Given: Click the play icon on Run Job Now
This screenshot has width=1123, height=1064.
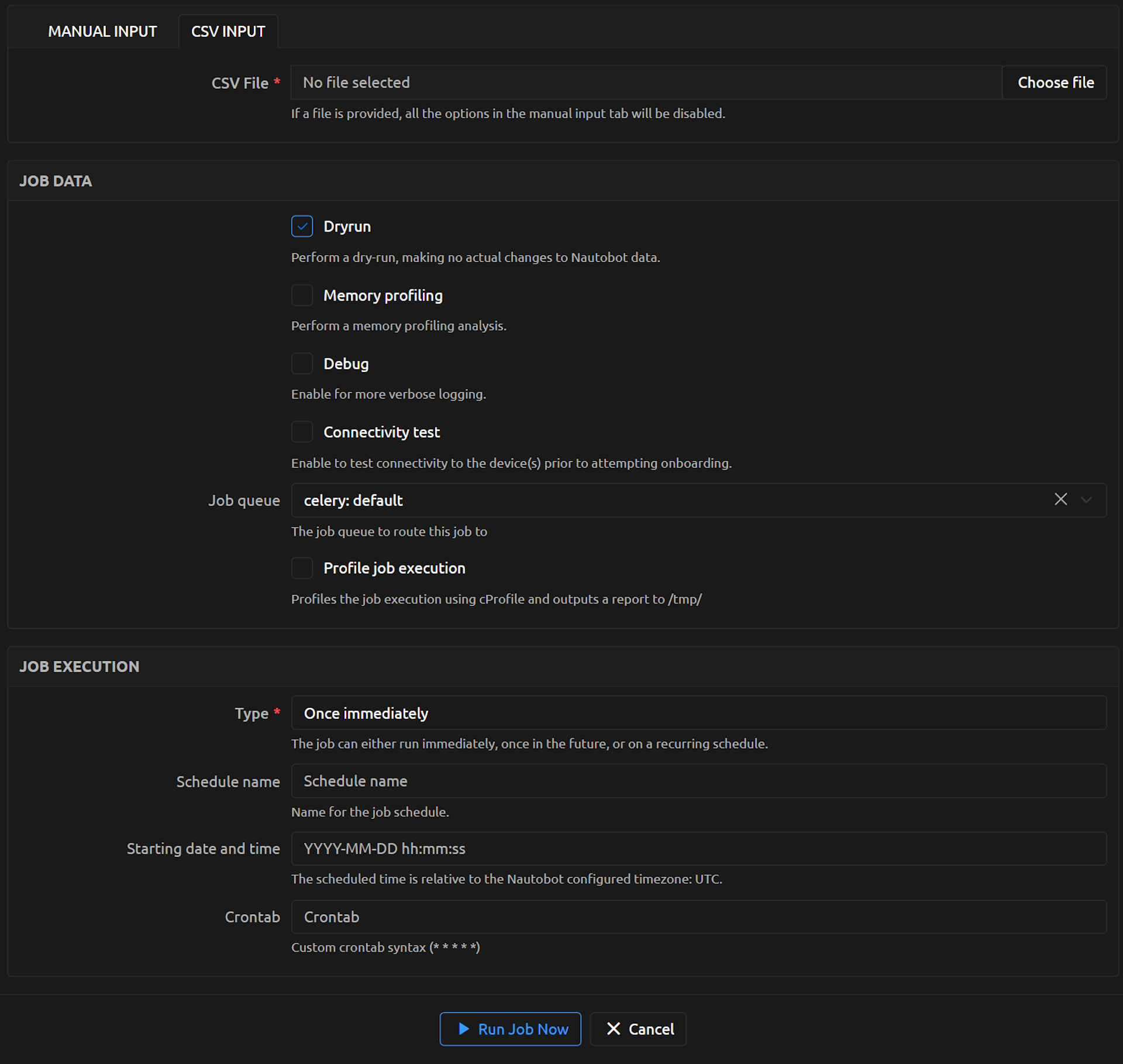Looking at the screenshot, I should pyautogui.click(x=463, y=1029).
